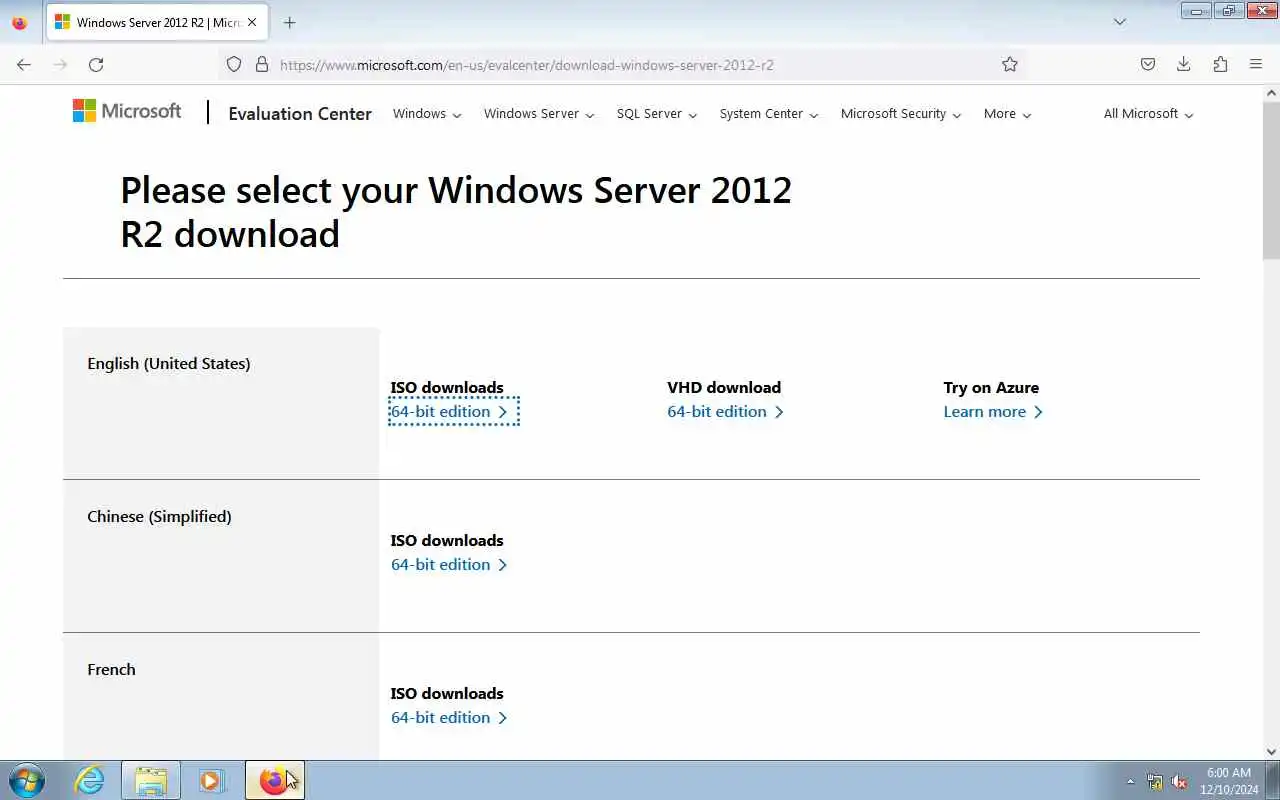The image size is (1280, 800).
Task: Open the Save to Pocket icon
Action: 1148,64
